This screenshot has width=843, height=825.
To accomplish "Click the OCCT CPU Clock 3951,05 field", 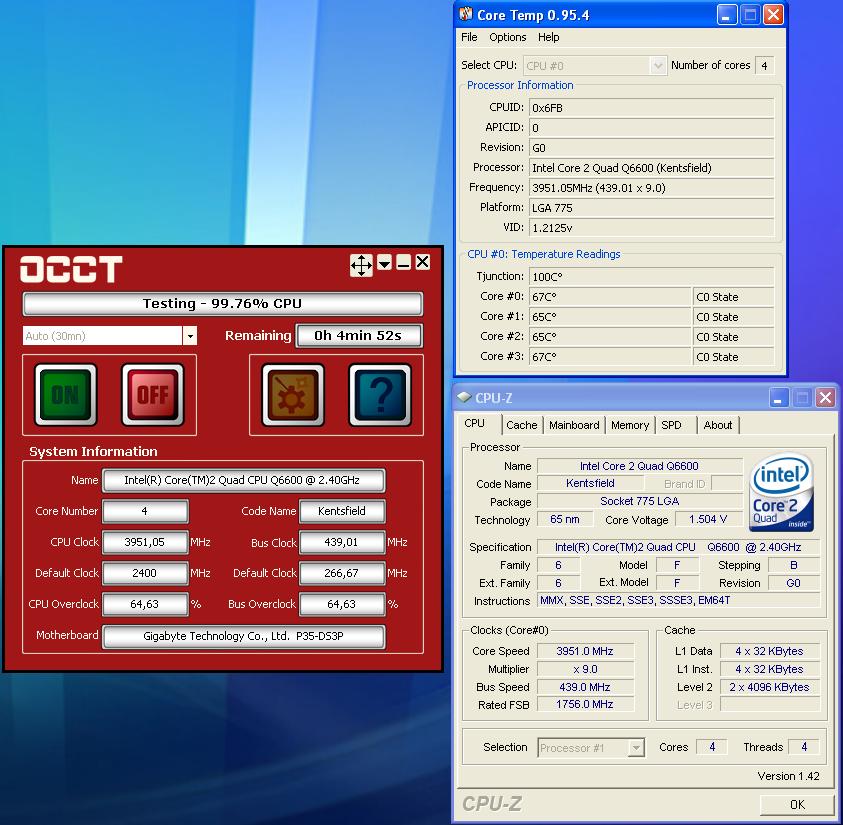I will 145,542.
